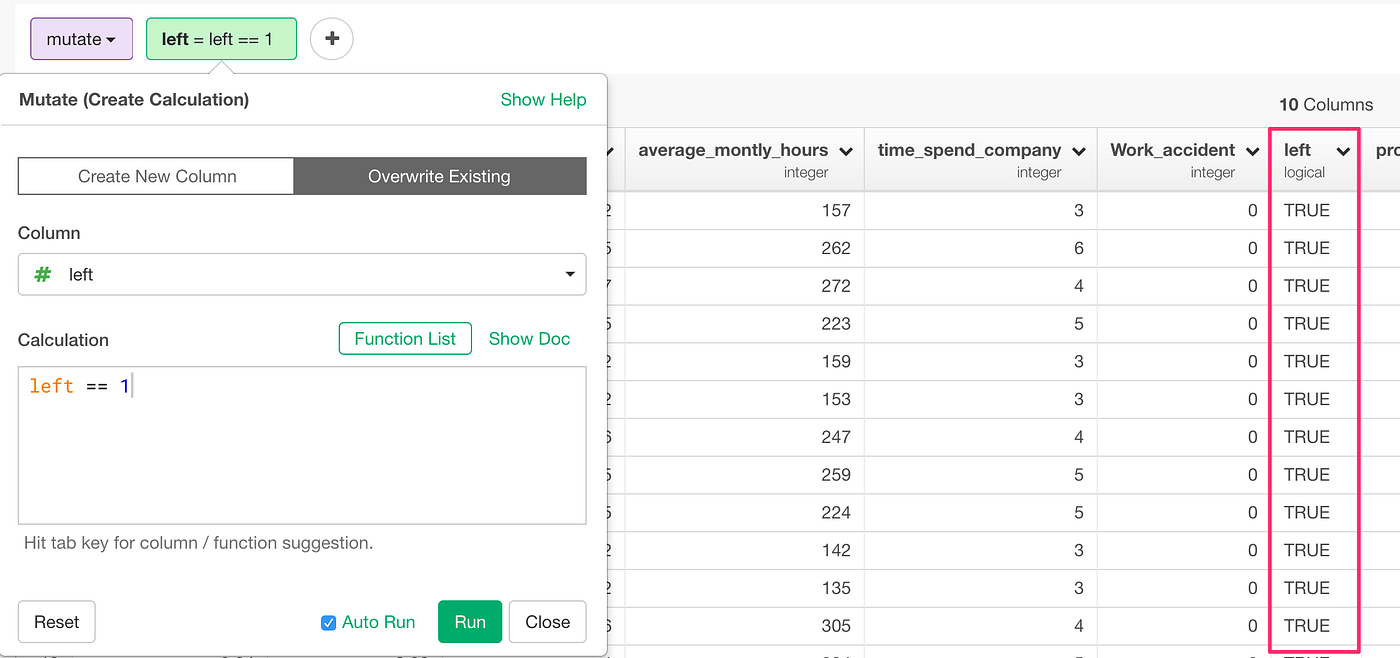Open the mutate step dropdown
The image size is (1400, 658).
point(81,38)
